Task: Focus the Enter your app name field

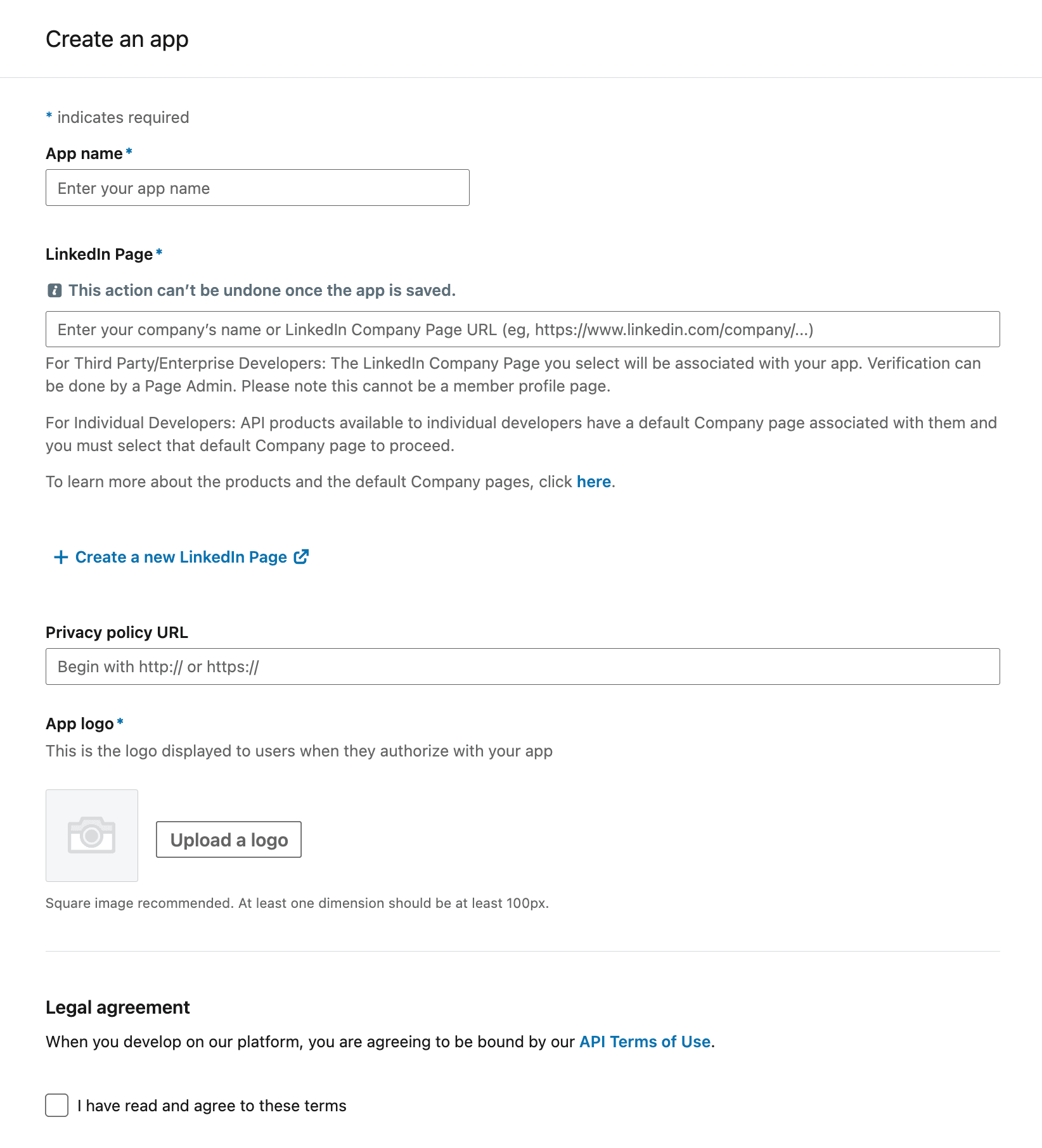Action: coord(257,188)
